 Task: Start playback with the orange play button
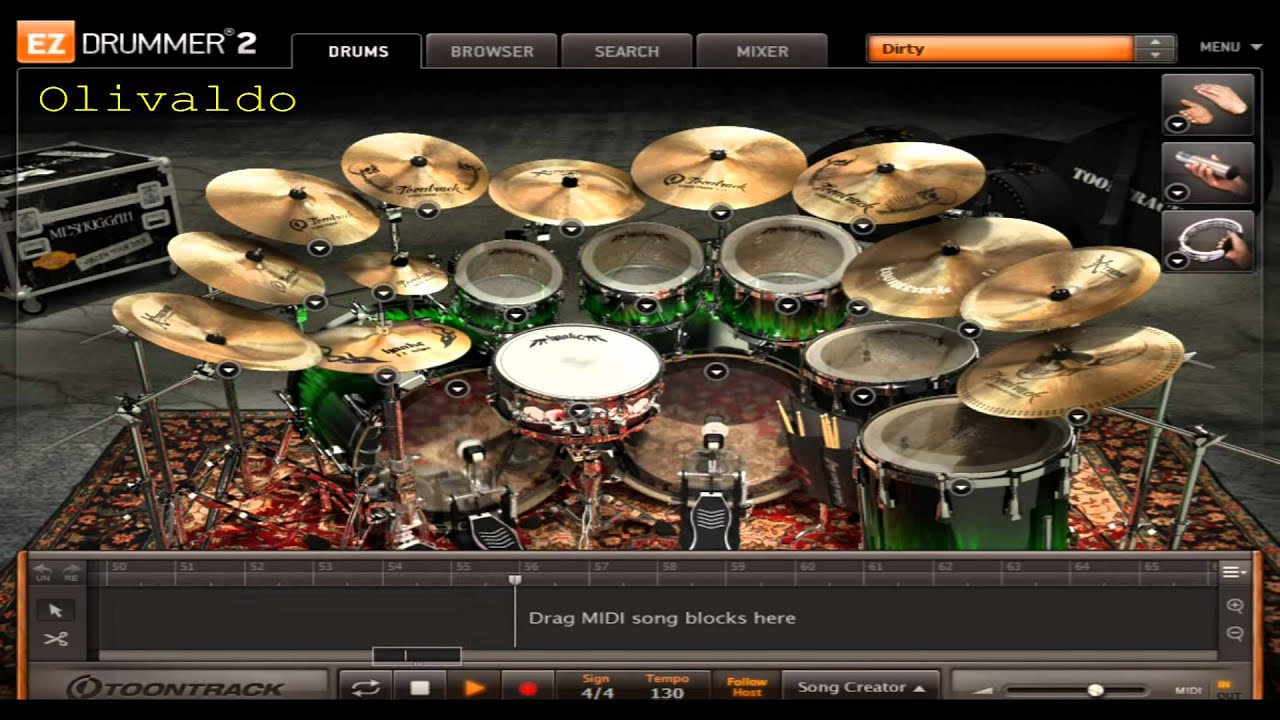pos(474,688)
